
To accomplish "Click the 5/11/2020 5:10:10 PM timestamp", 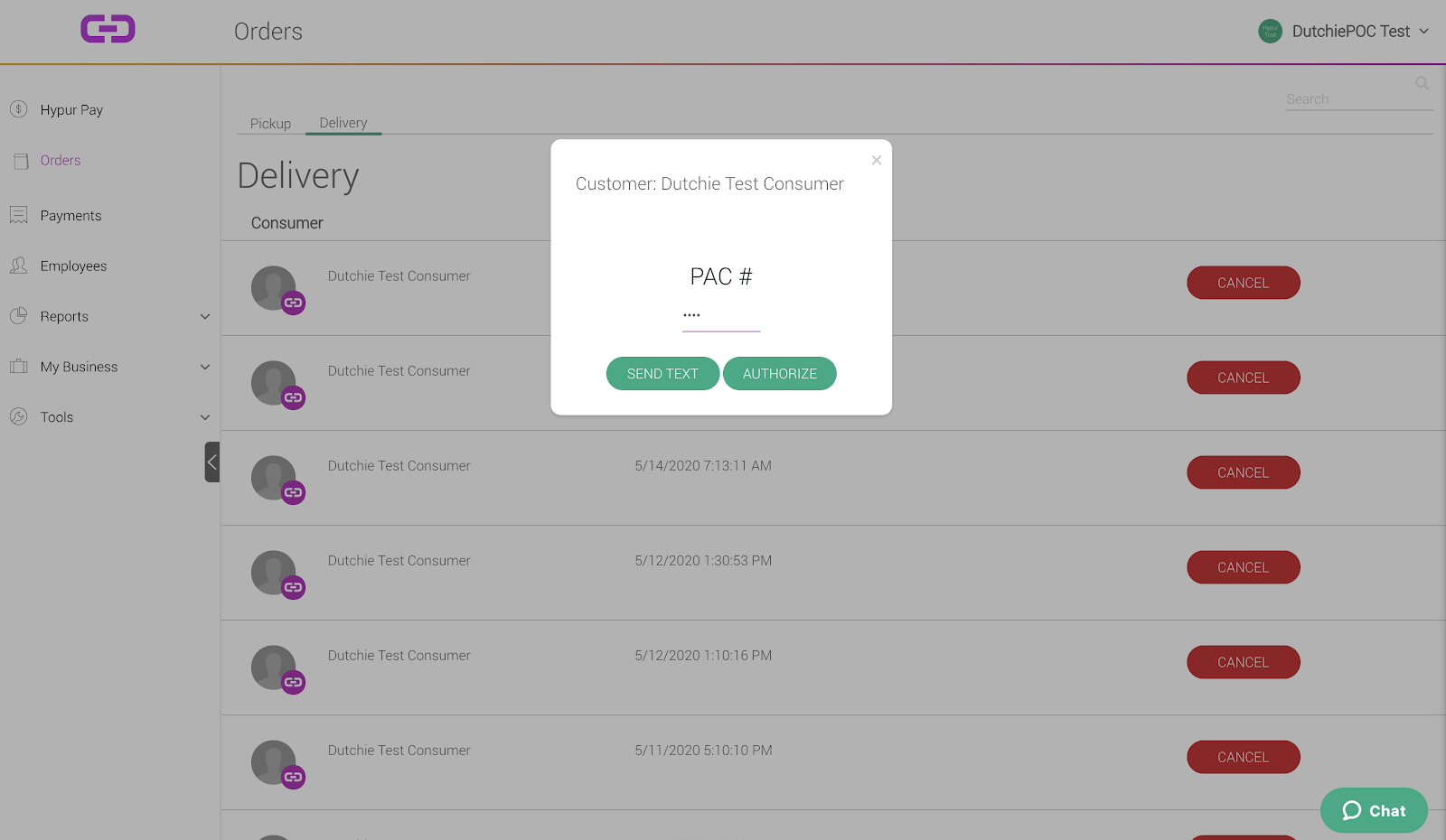I will point(703,751).
